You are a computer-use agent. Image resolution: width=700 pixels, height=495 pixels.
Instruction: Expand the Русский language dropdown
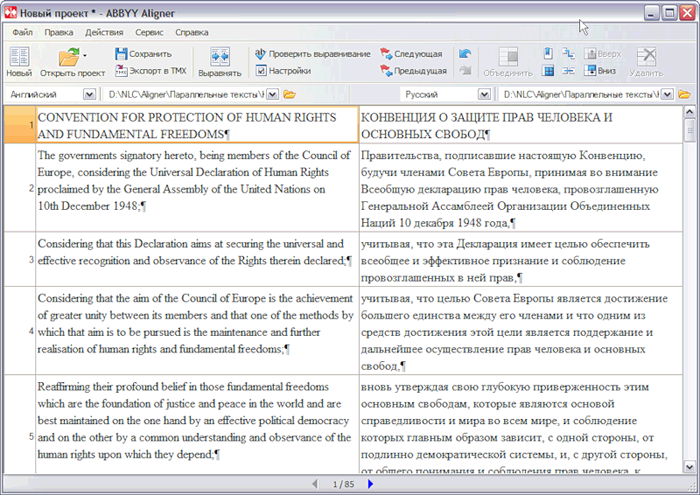point(486,94)
